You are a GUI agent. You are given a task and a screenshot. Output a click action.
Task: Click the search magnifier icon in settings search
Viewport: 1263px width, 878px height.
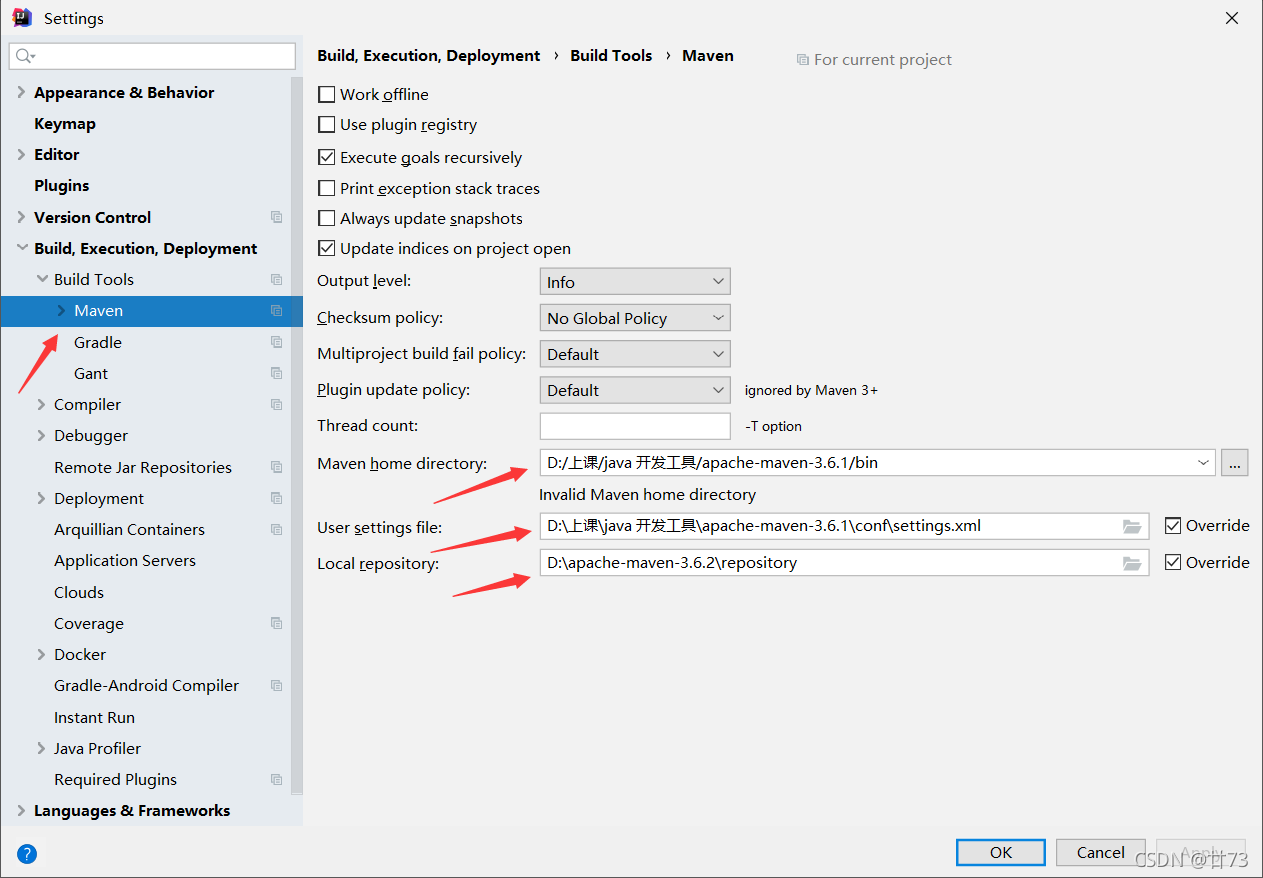(25, 56)
